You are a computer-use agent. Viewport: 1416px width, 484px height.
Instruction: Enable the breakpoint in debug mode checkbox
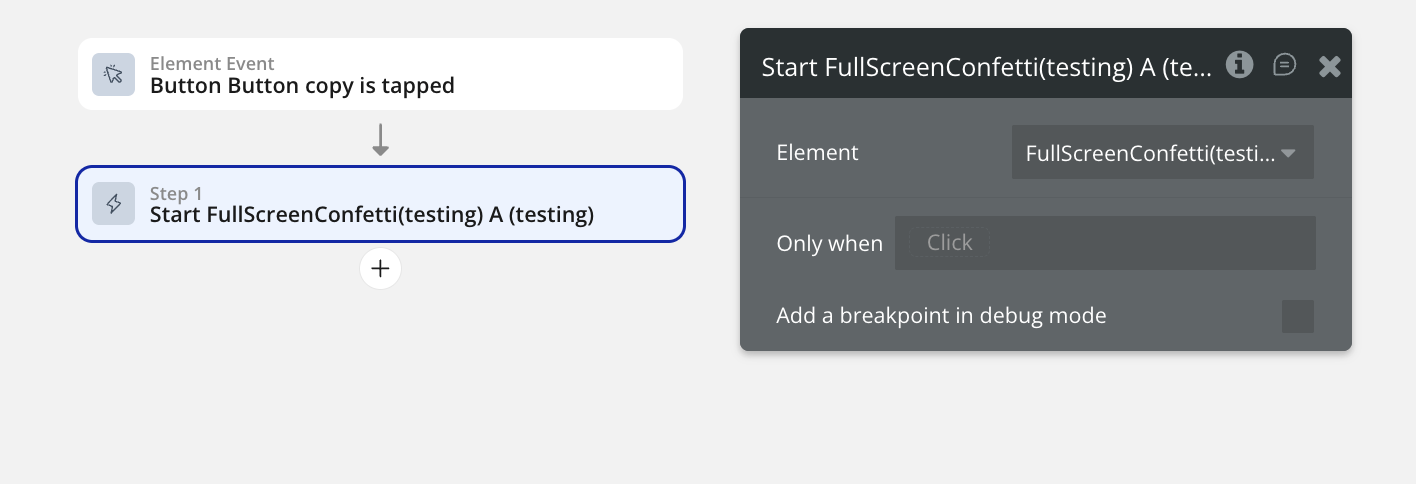coord(1297,316)
